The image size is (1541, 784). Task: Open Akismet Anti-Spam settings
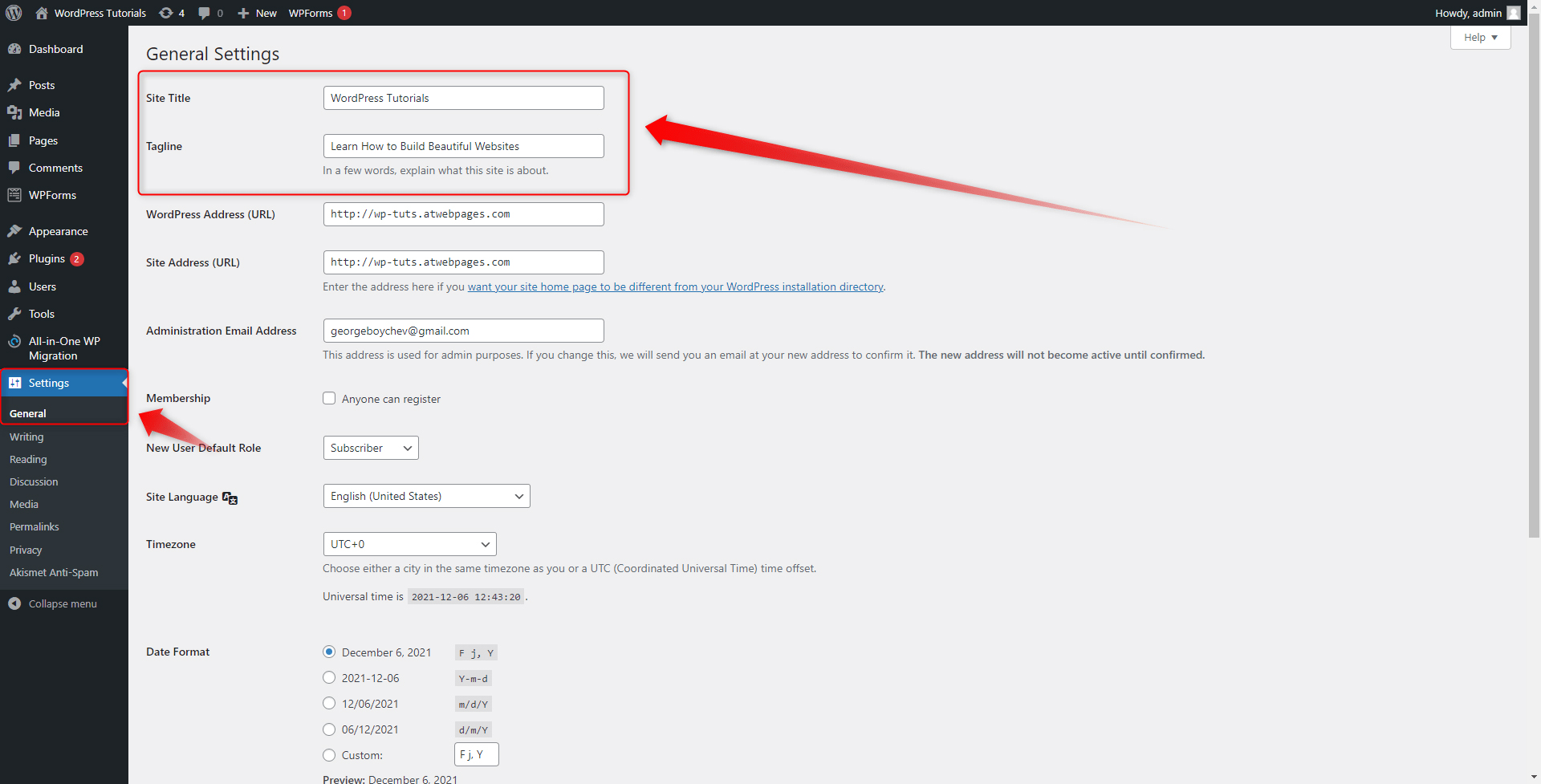pos(54,572)
